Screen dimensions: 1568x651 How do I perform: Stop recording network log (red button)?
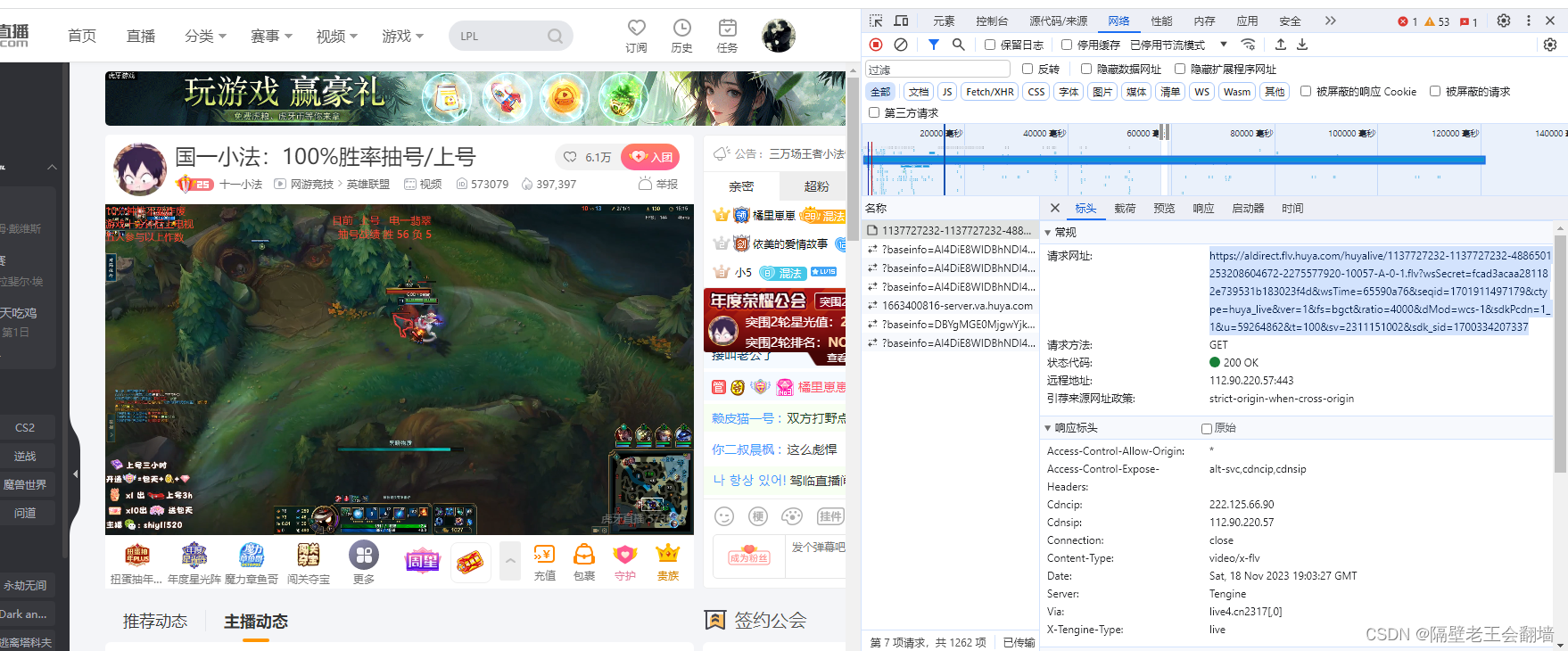tap(876, 44)
